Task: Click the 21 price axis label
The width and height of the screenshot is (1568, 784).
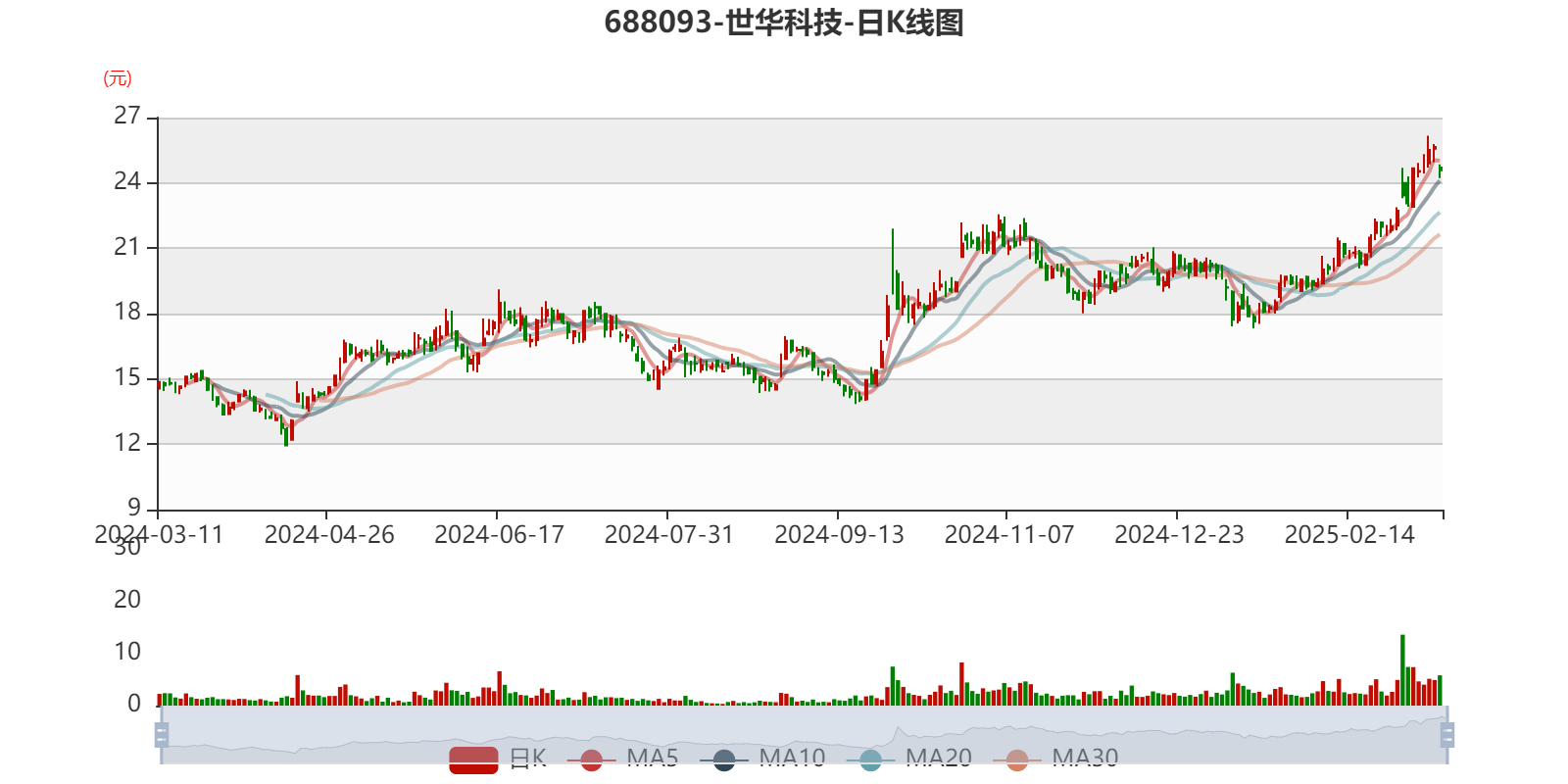Action: [127, 247]
